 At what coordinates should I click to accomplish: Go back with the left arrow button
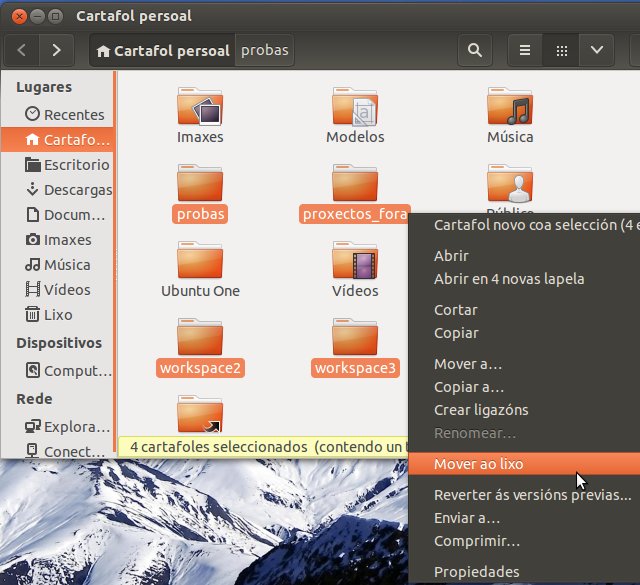[x=22, y=50]
